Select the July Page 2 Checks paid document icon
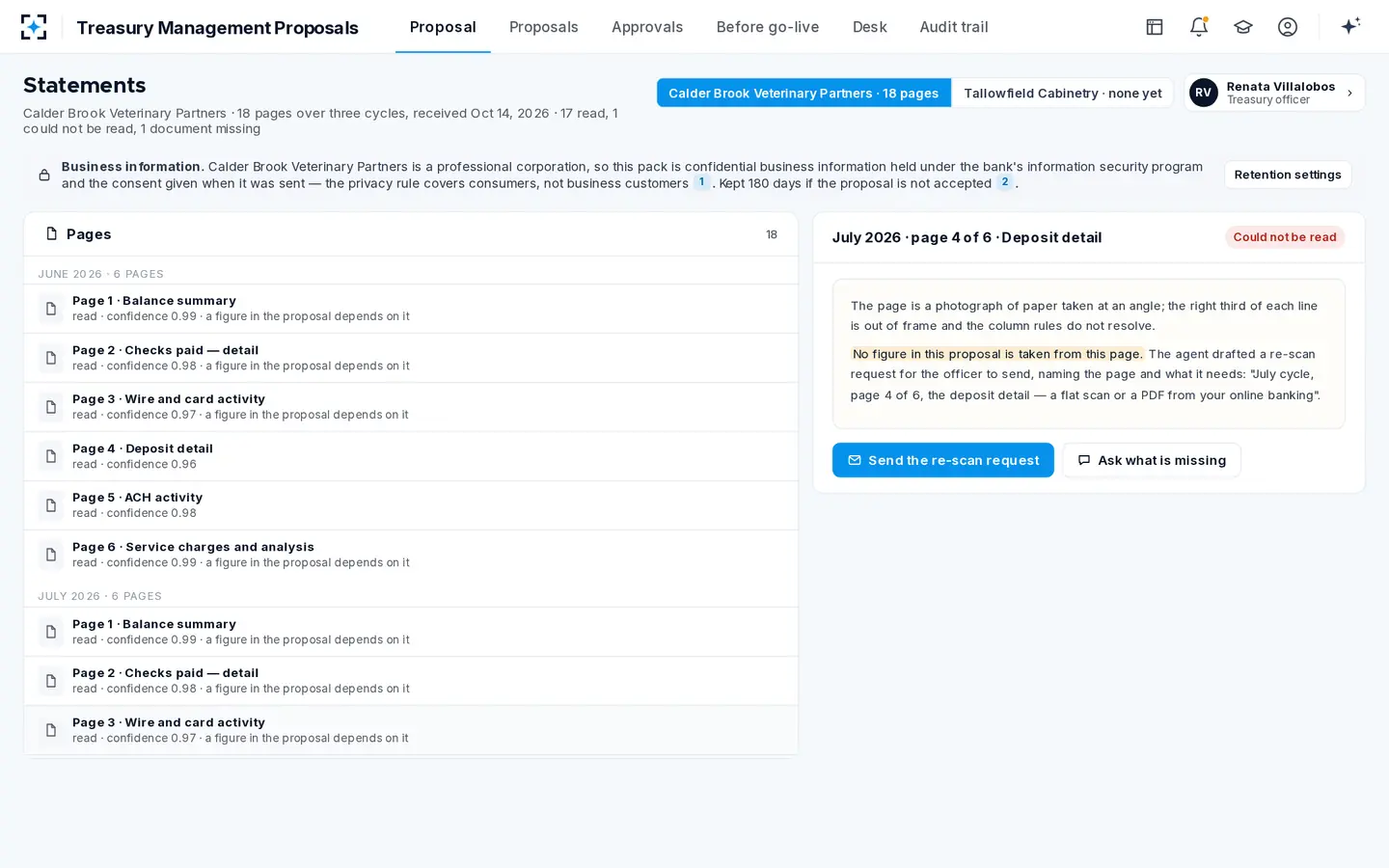 [x=51, y=681]
